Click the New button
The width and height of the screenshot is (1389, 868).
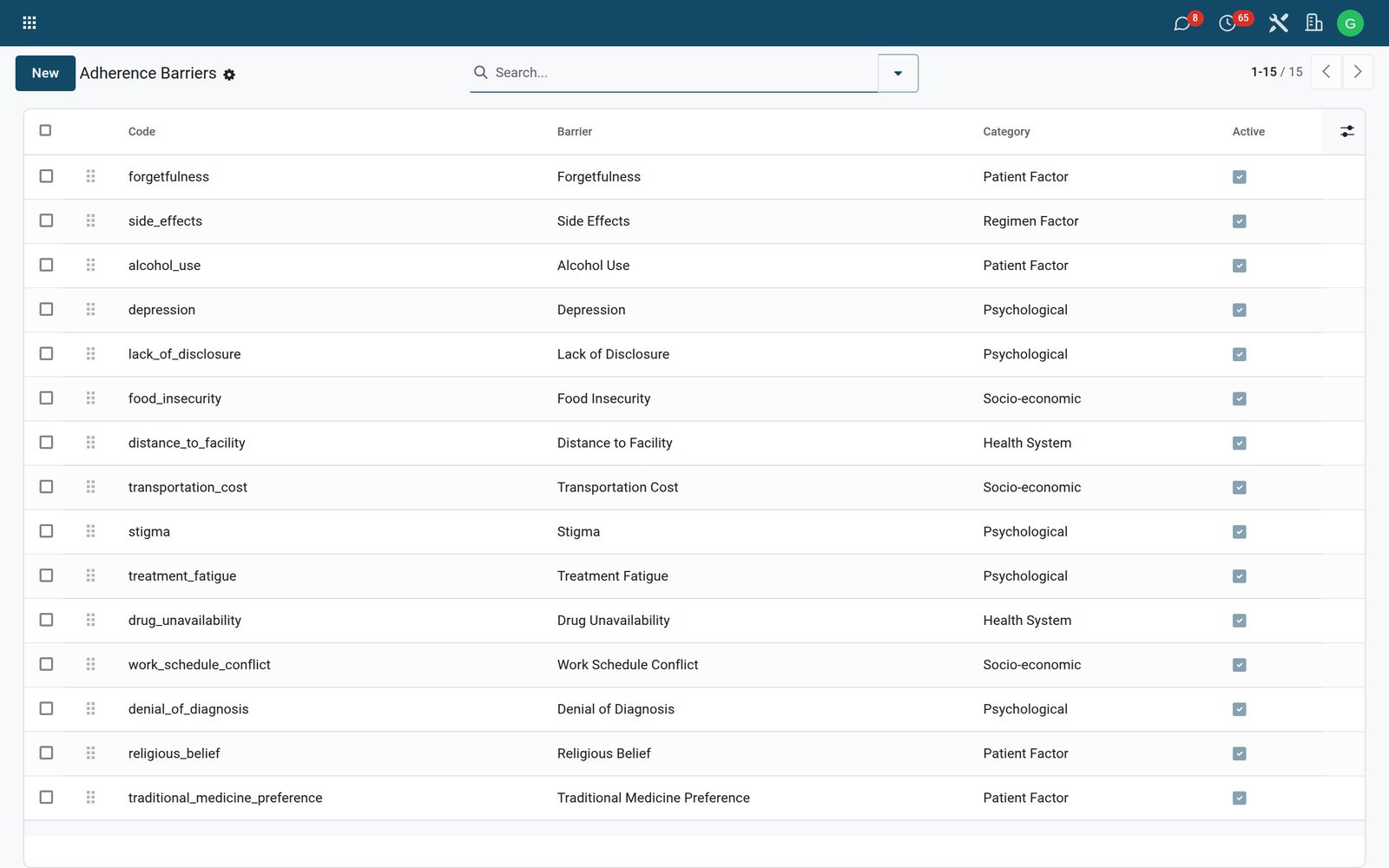pos(45,73)
